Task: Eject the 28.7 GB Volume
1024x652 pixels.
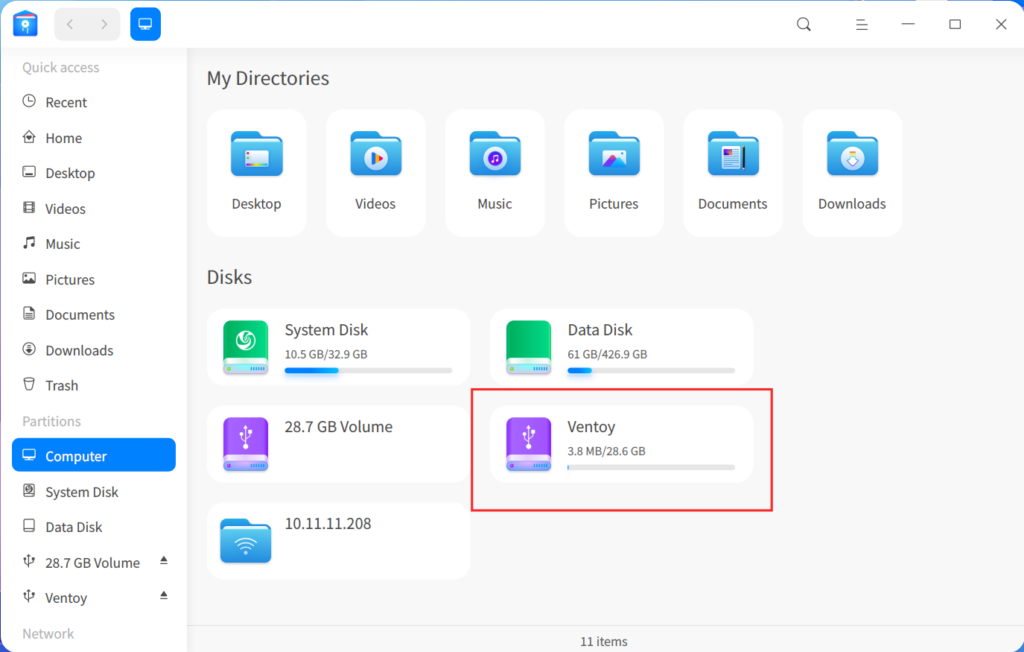Action: coord(163,562)
